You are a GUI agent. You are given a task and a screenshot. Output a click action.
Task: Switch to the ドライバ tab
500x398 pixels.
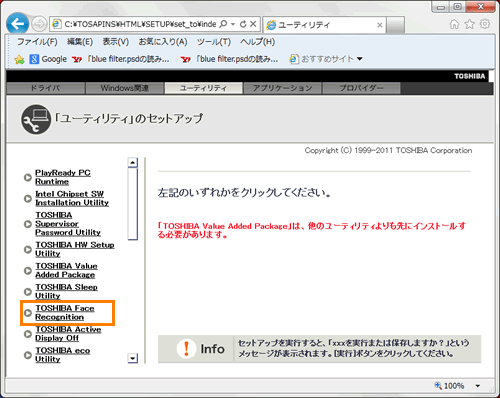[x=45, y=88]
